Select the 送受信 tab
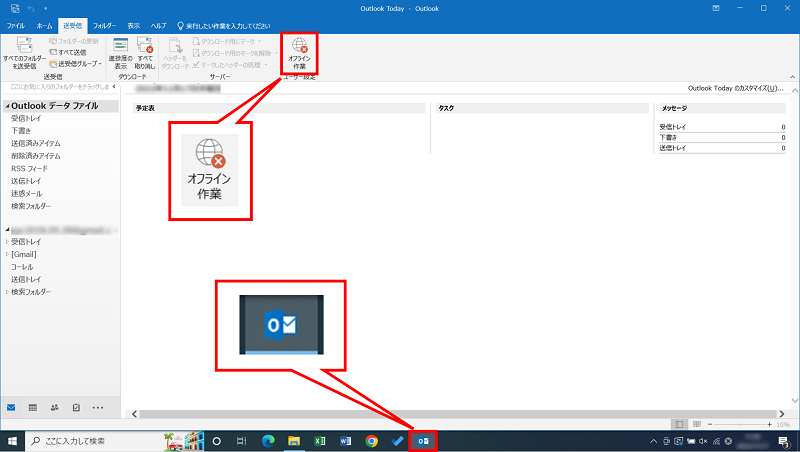 coord(72,26)
